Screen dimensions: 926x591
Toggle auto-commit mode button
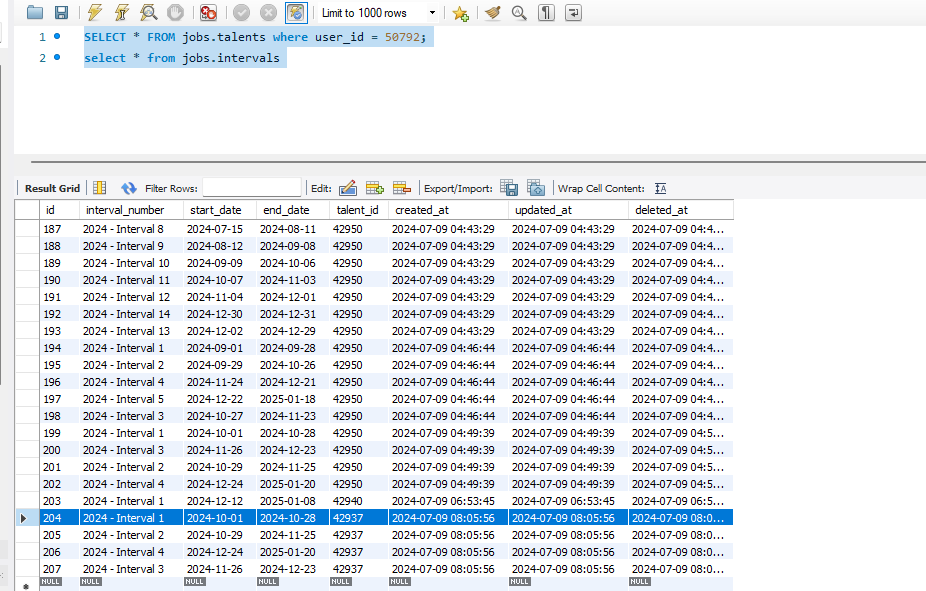[x=295, y=13]
